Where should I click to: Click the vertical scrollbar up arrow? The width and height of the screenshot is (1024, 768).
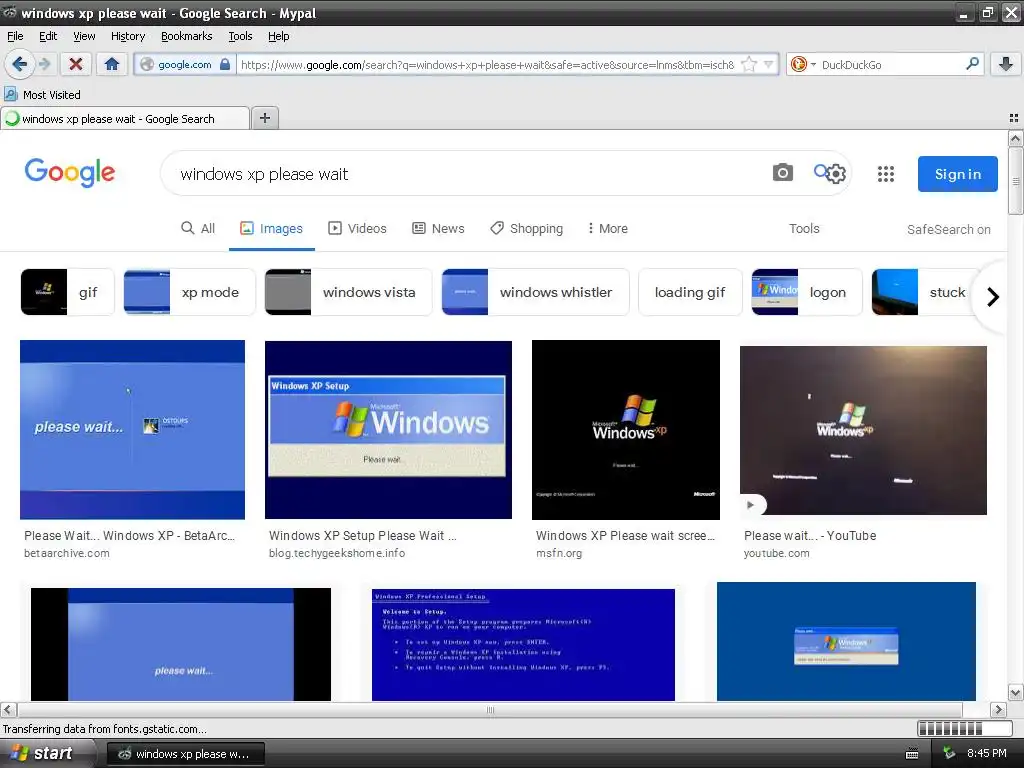click(1015, 138)
